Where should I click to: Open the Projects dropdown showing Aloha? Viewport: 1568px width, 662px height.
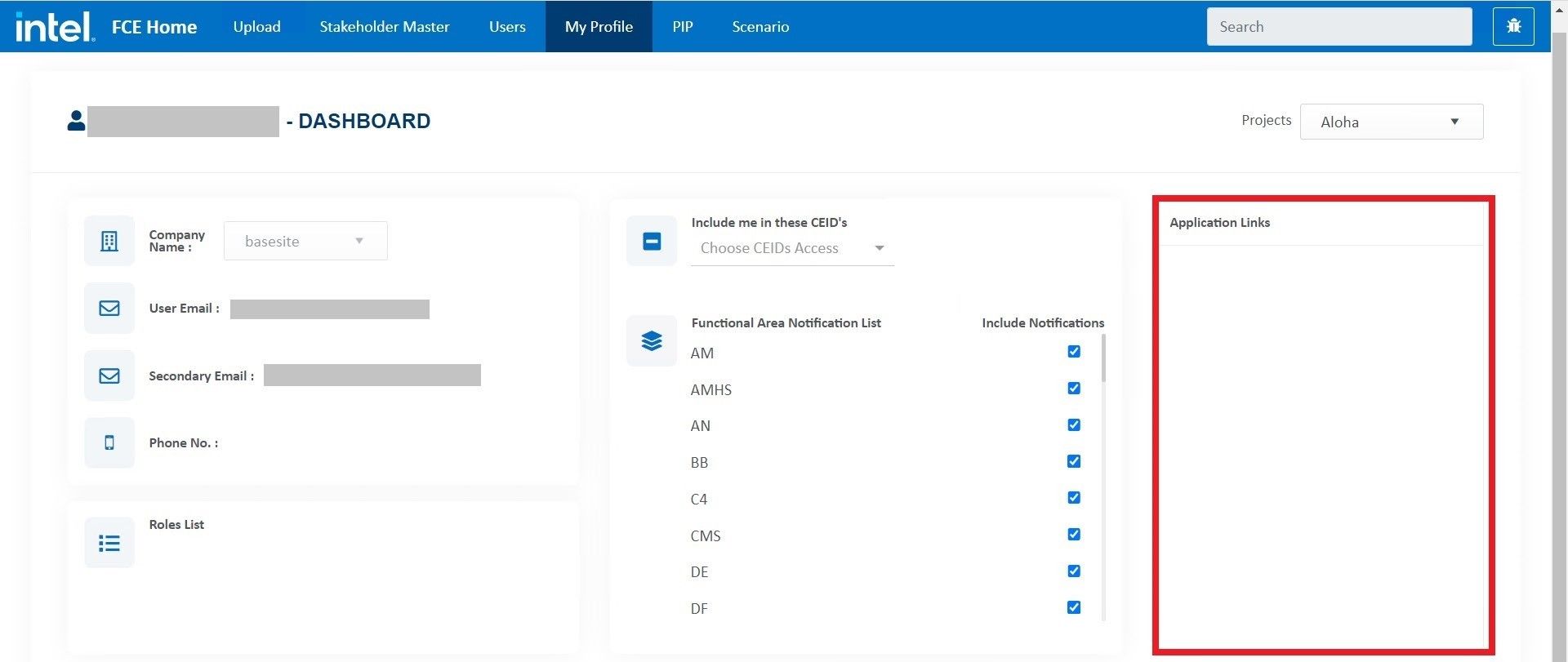[x=1391, y=122]
